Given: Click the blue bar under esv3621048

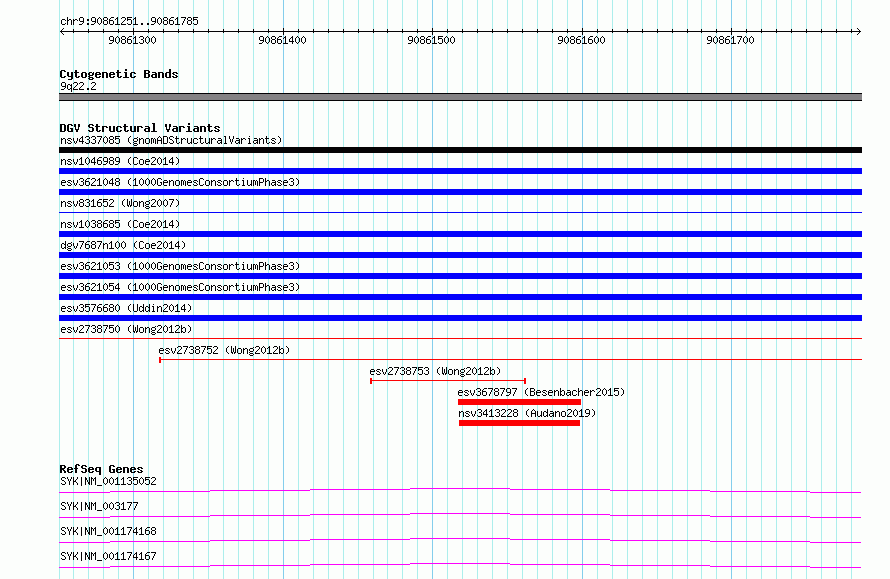Looking at the screenshot, I should (460, 192).
